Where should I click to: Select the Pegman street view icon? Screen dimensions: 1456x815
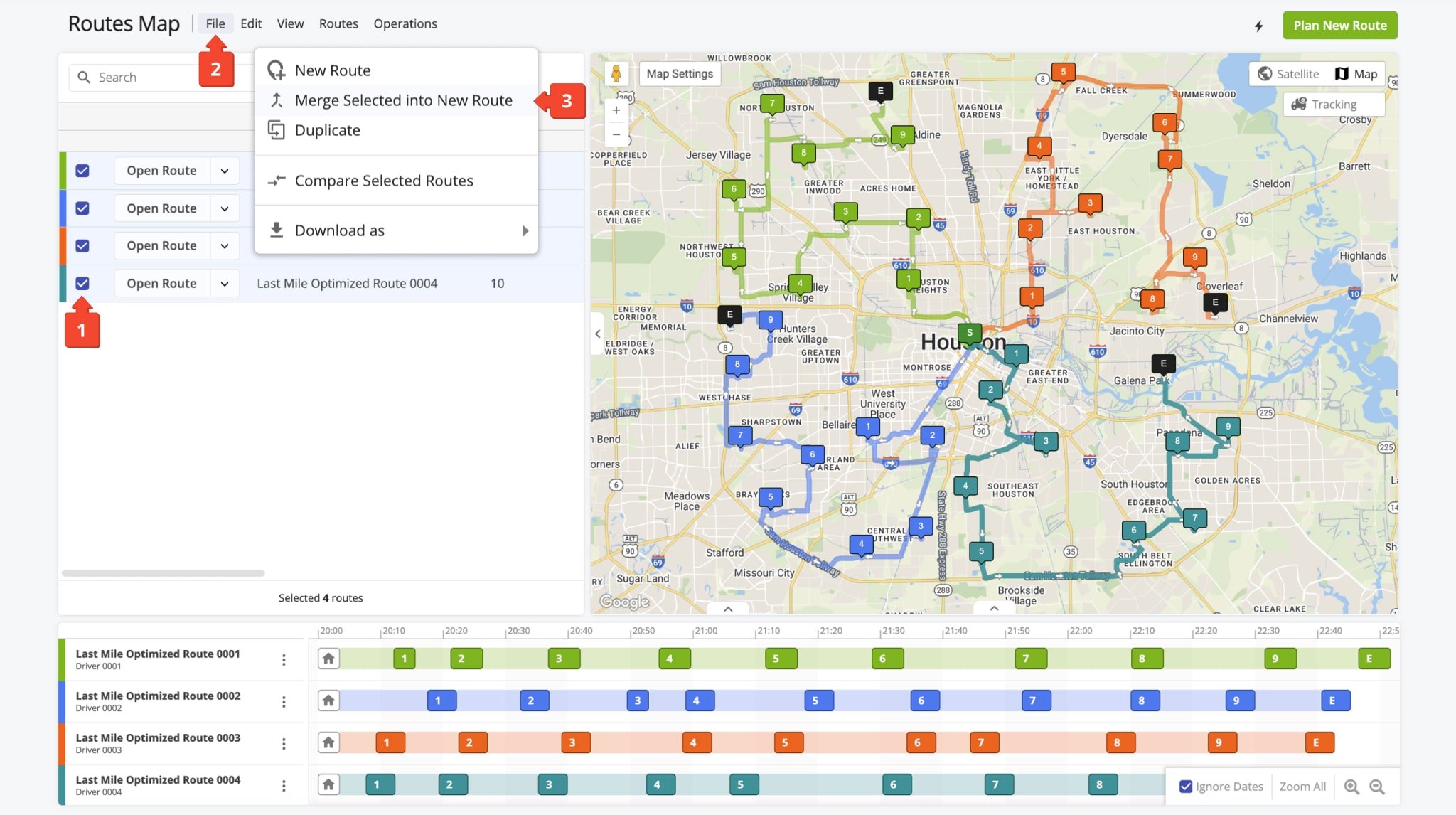(x=617, y=73)
